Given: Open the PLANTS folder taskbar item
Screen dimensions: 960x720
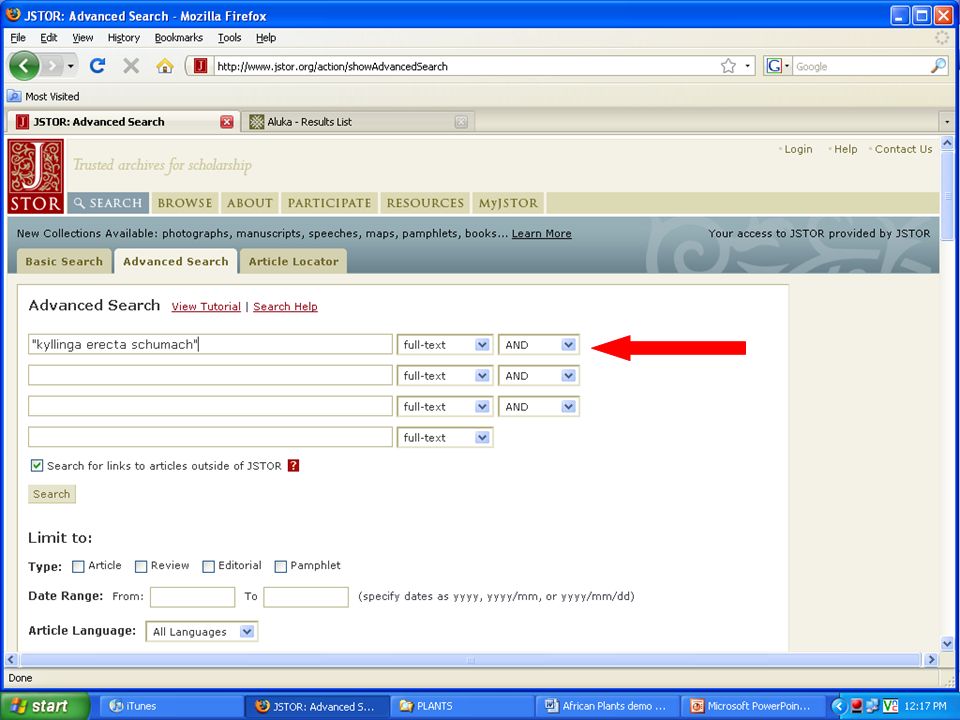Looking at the screenshot, I should point(462,706).
